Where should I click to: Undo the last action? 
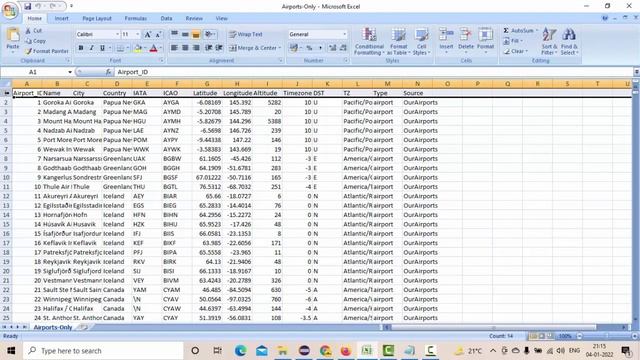pyautogui.click(x=38, y=6)
